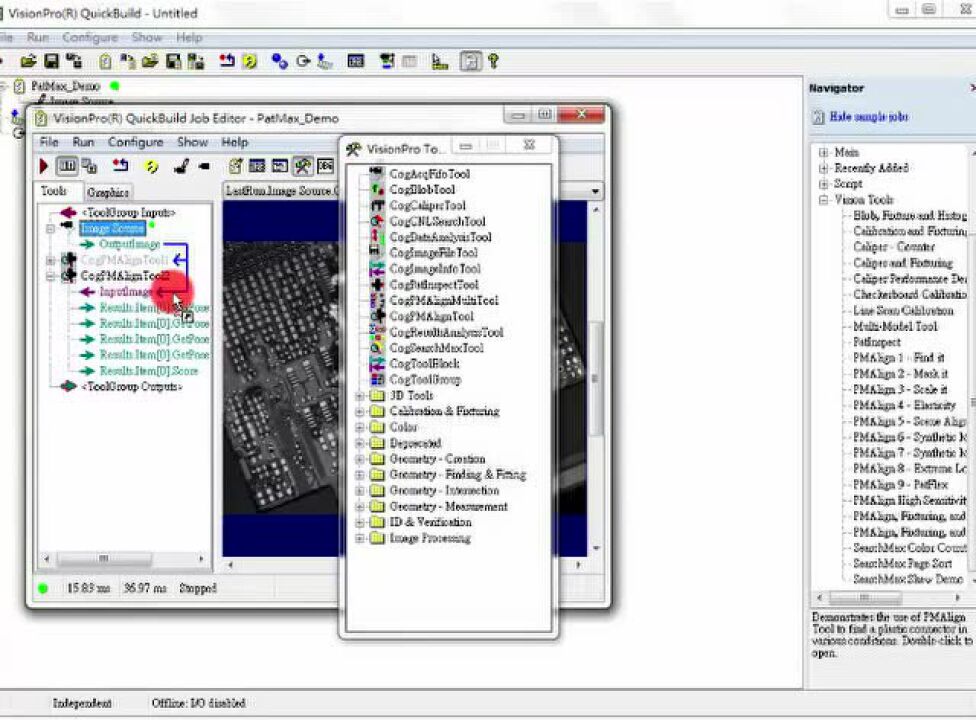Image resolution: width=976 pixels, height=720 pixels.
Task: Expand the Main node in Navigator
Action: 824,152
